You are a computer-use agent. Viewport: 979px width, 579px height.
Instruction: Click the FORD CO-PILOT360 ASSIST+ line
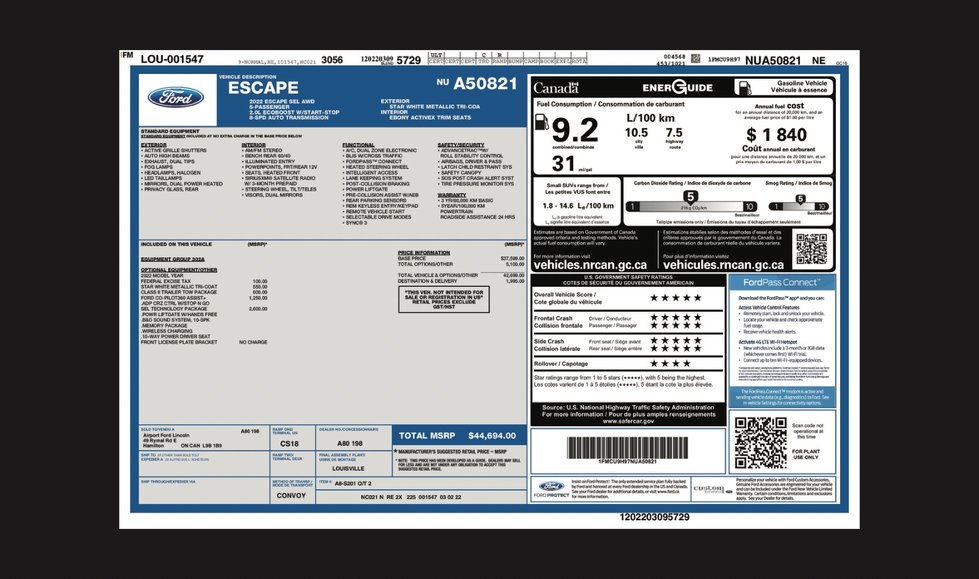(x=204, y=298)
